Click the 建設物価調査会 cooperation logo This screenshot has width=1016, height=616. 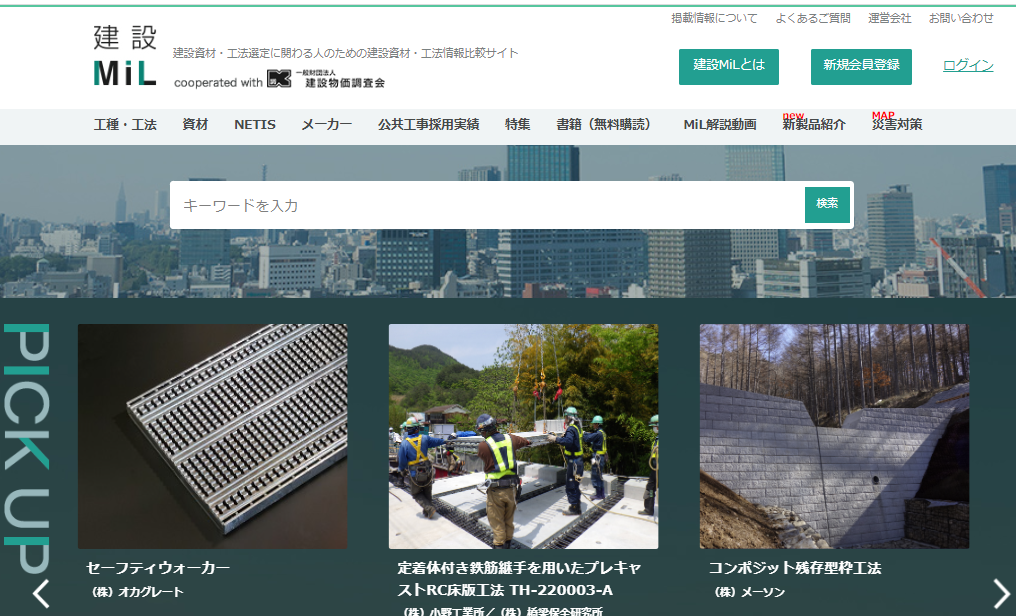click(x=325, y=80)
